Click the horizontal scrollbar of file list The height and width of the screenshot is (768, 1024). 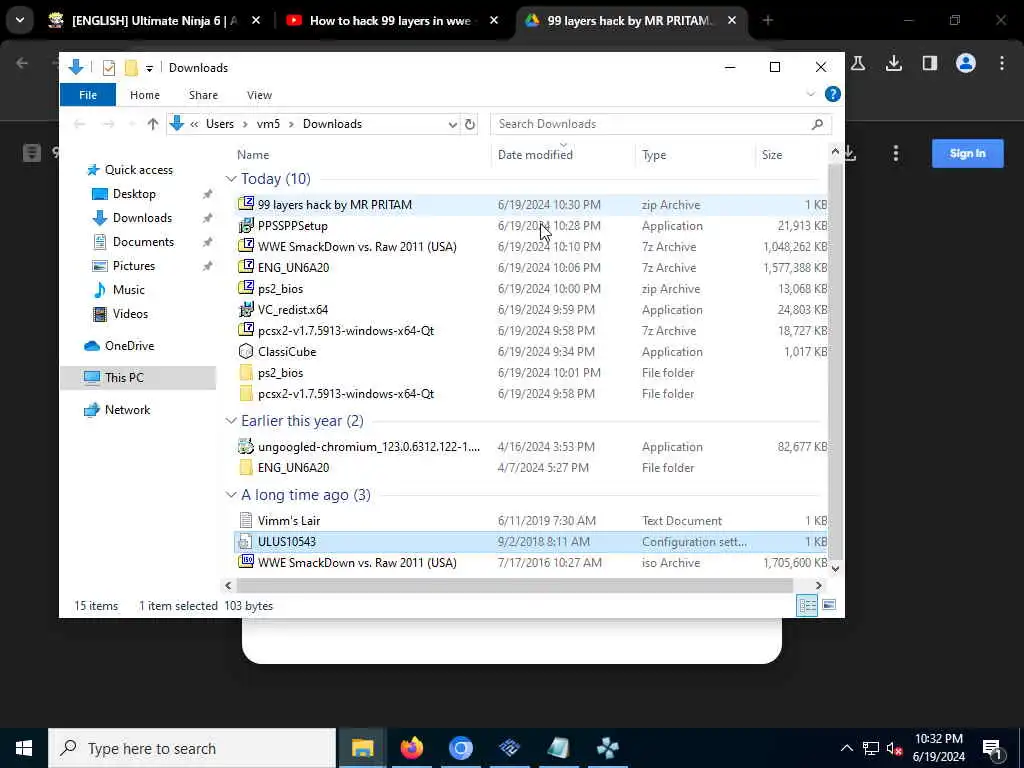[x=513, y=585]
